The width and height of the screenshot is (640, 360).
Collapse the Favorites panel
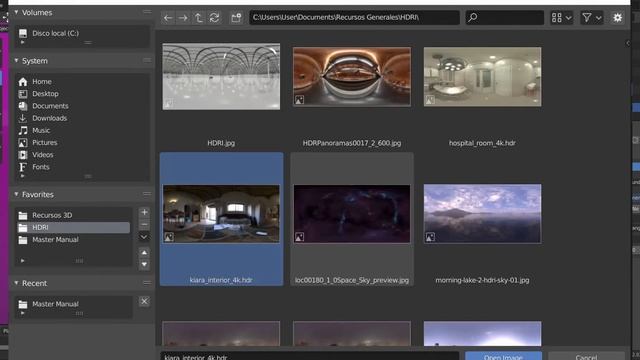[x=16, y=194]
